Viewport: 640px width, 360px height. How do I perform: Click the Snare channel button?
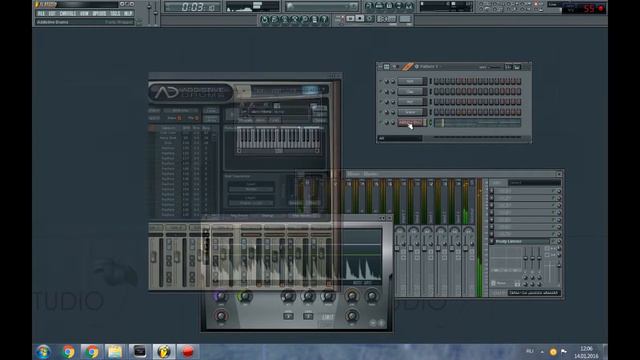pyautogui.click(x=411, y=112)
